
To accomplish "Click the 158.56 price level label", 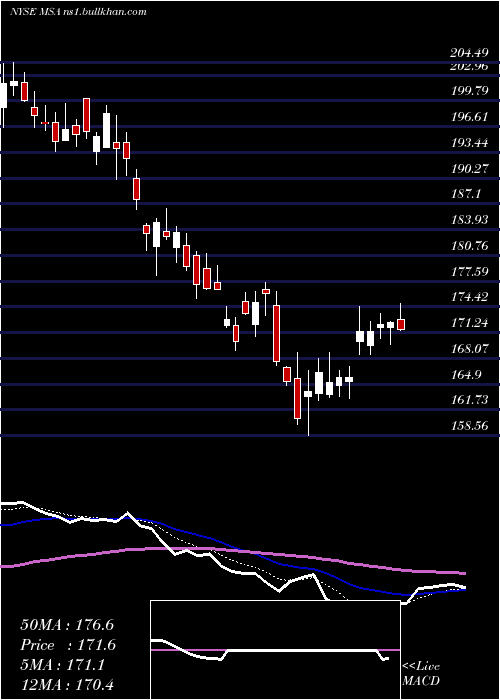I will 469,425.
